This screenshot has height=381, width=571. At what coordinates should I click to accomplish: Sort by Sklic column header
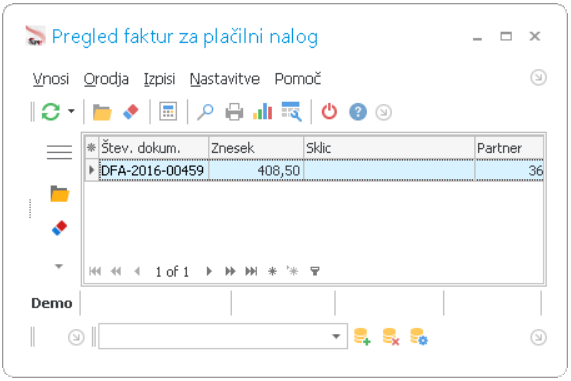[x=389, y=148]
